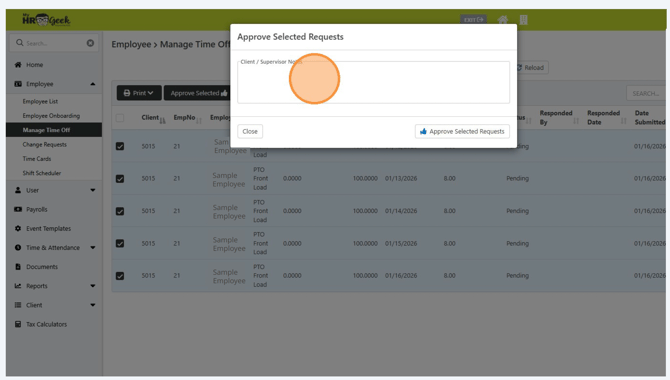Open Employee List

40,101
